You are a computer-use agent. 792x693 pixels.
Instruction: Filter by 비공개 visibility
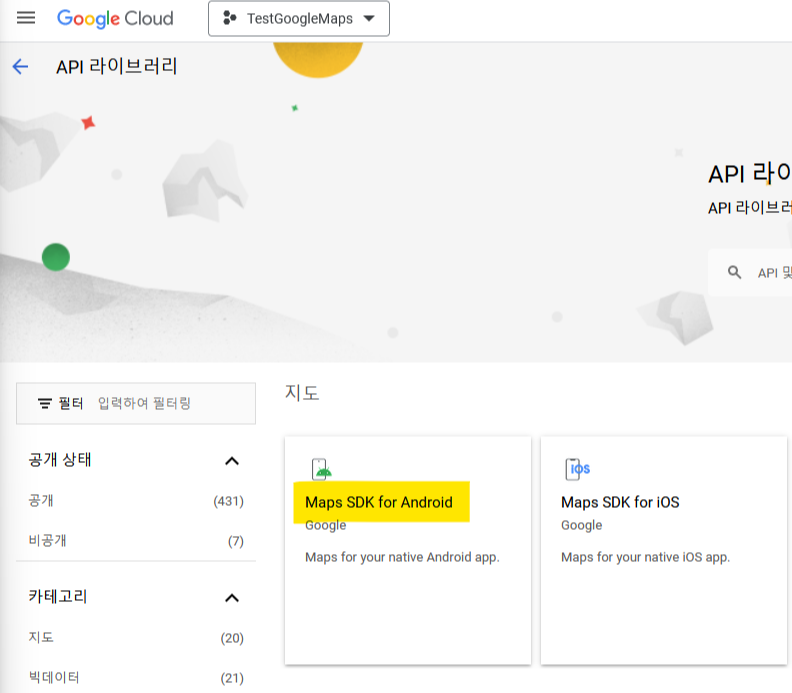136,541
